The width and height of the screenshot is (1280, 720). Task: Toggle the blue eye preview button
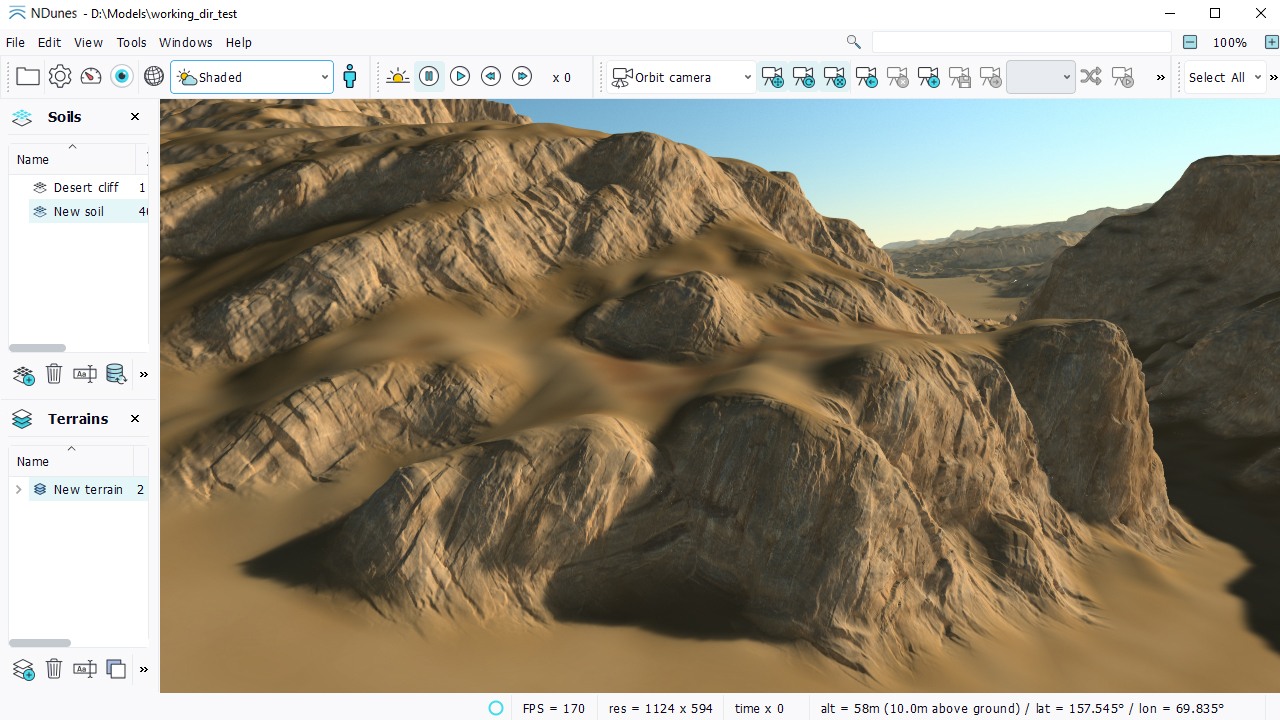pos(122,77)
